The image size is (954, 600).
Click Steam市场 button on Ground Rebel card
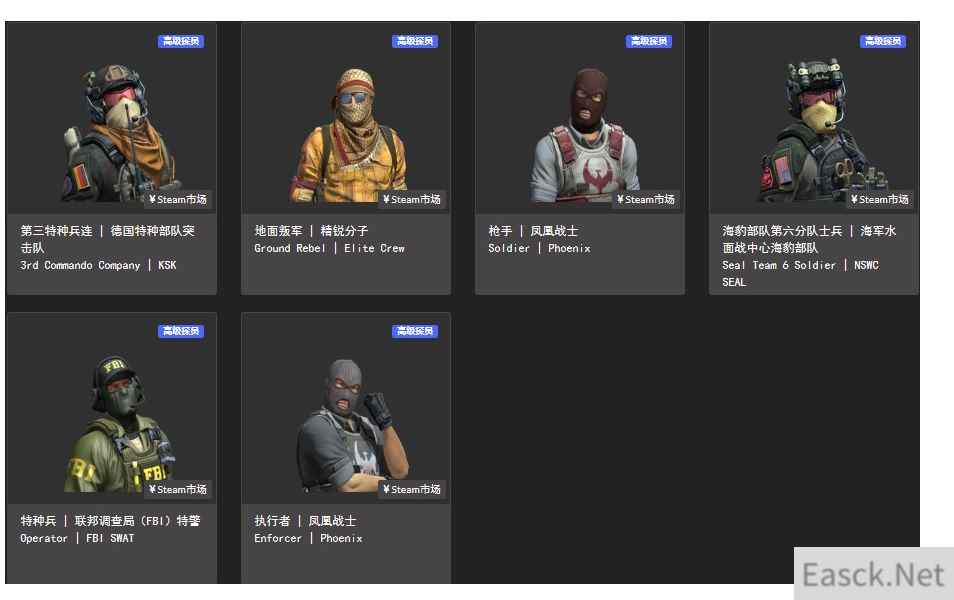point(412,200)
